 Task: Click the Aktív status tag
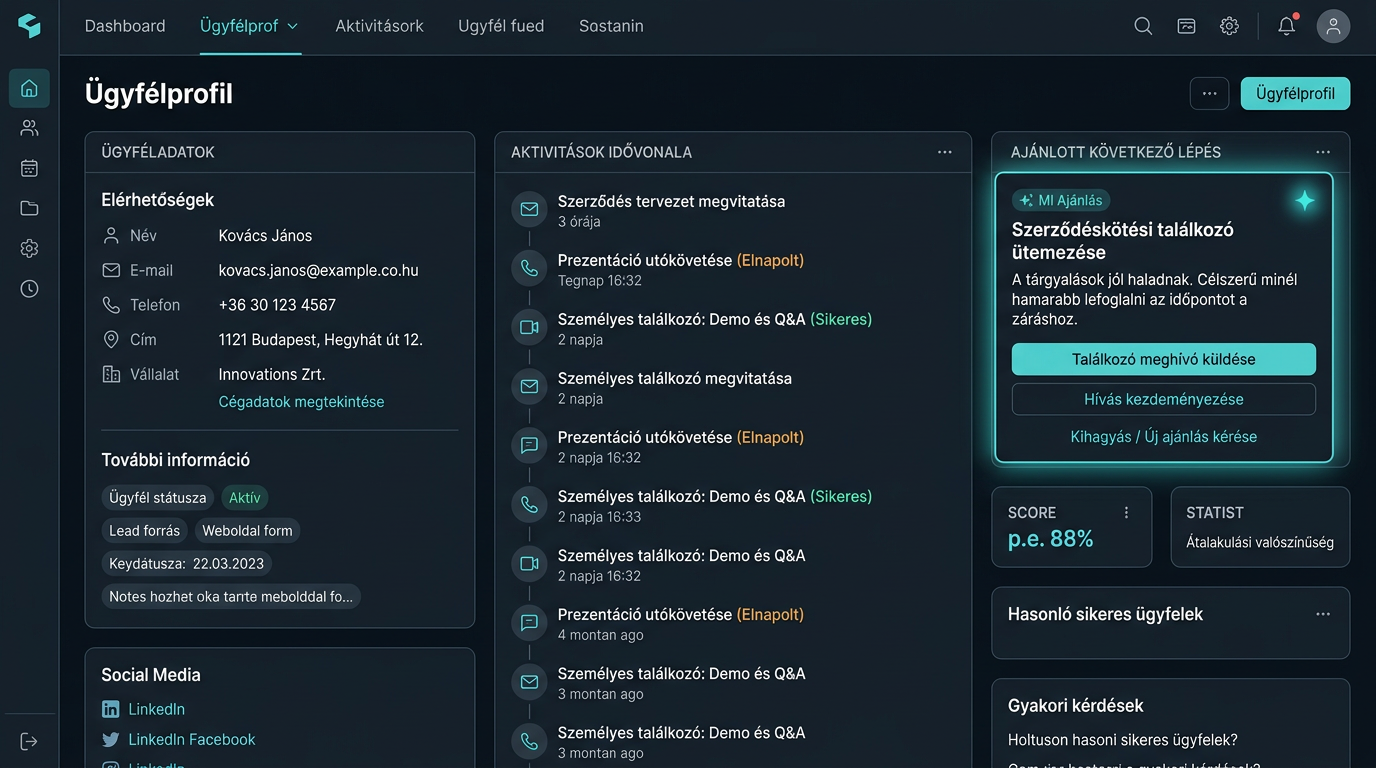pos(244,498)
